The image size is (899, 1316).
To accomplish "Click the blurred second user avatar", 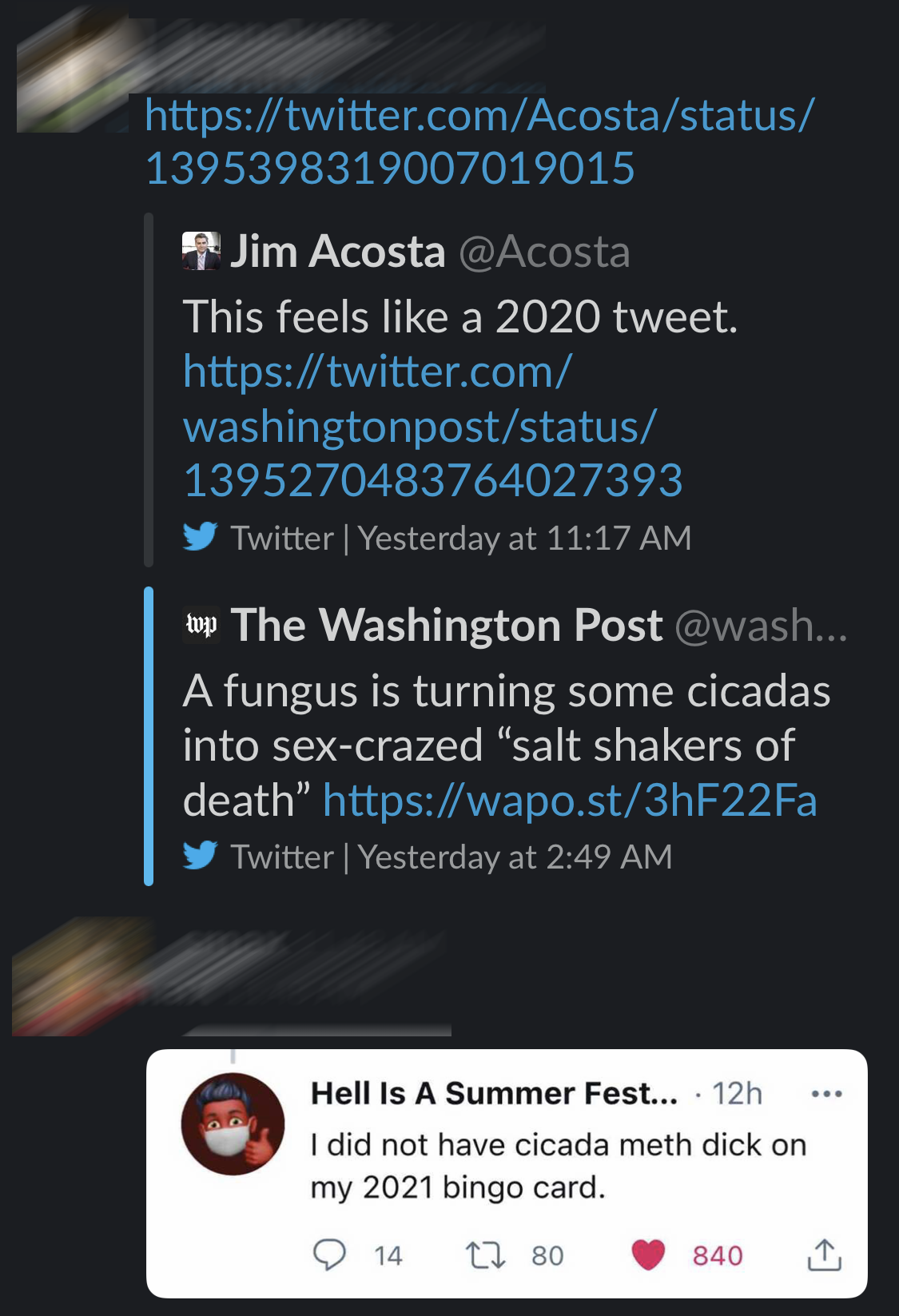I will point(76,976).
